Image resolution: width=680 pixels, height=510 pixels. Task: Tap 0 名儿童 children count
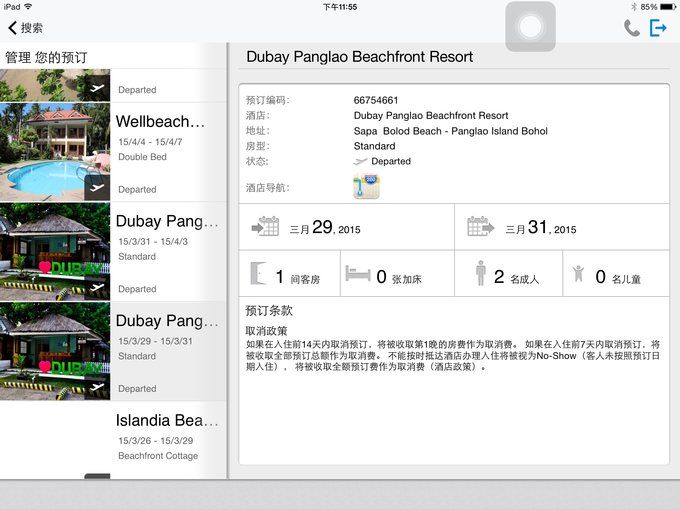[618, 277]
